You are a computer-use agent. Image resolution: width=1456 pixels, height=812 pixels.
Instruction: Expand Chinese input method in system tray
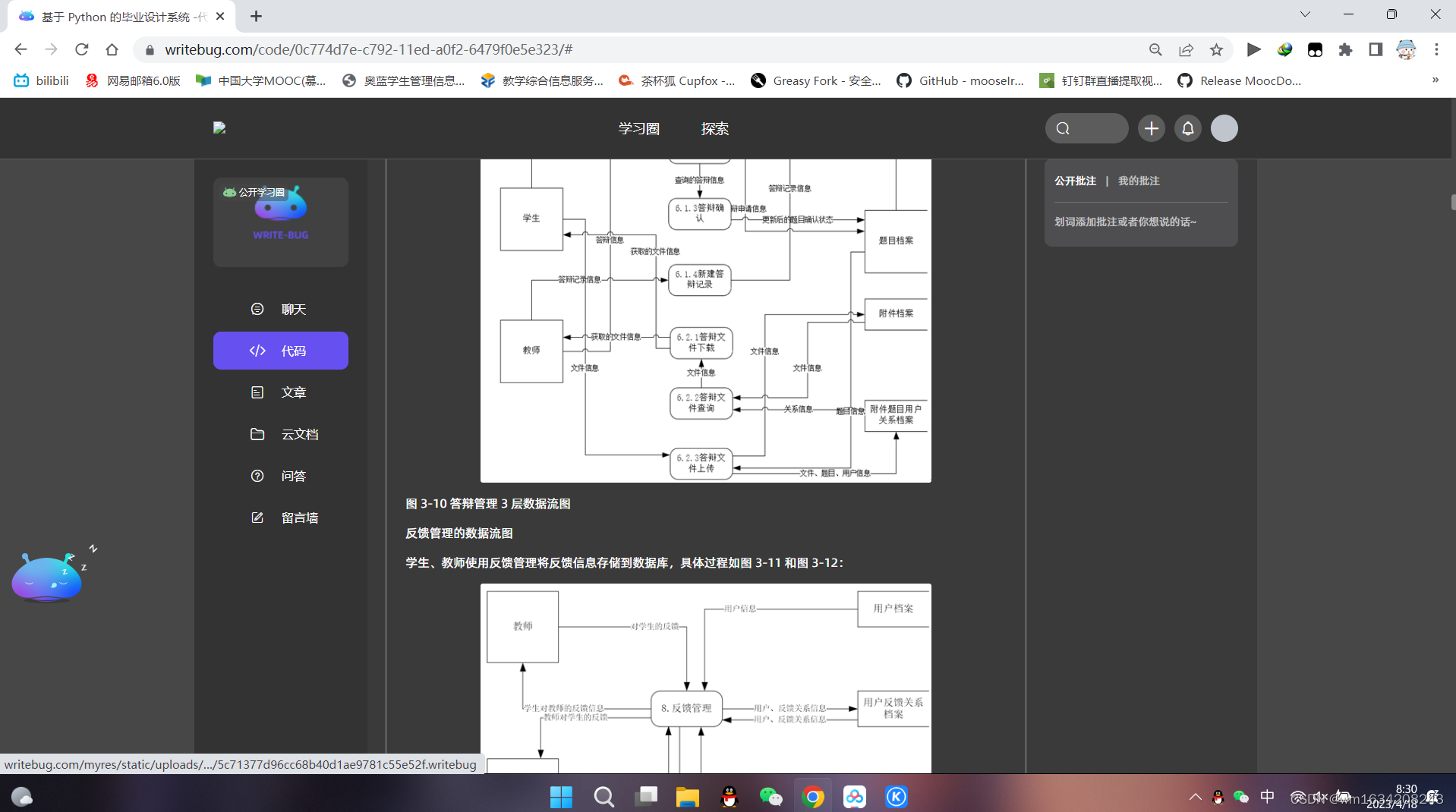pyautogui.click(x=1267, y=796)
